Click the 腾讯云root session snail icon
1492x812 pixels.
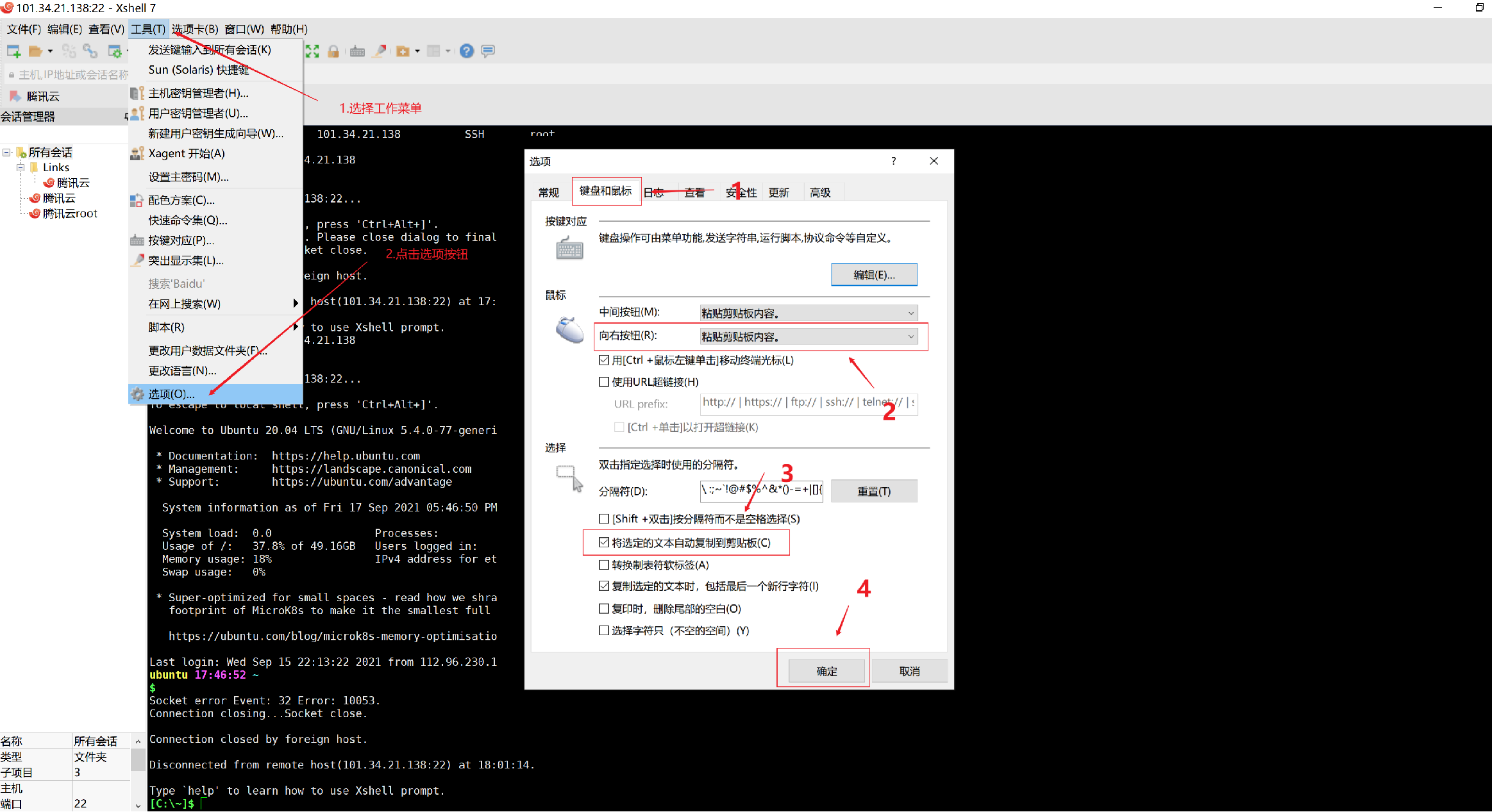(x=35, y=213)
